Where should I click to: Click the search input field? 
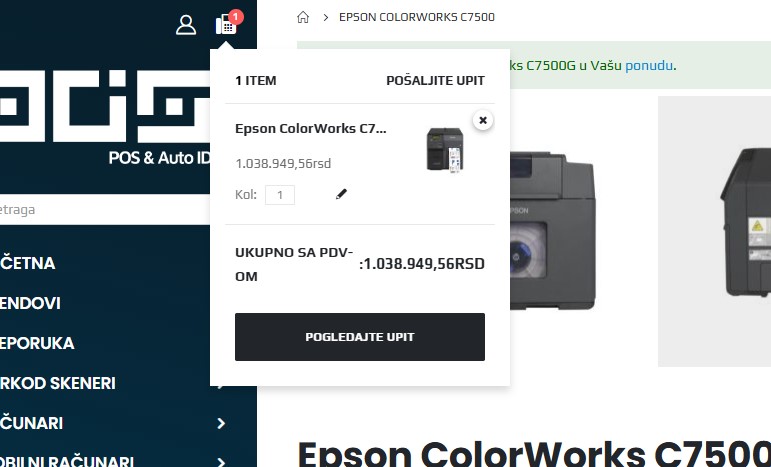click(x=105, y=210)
